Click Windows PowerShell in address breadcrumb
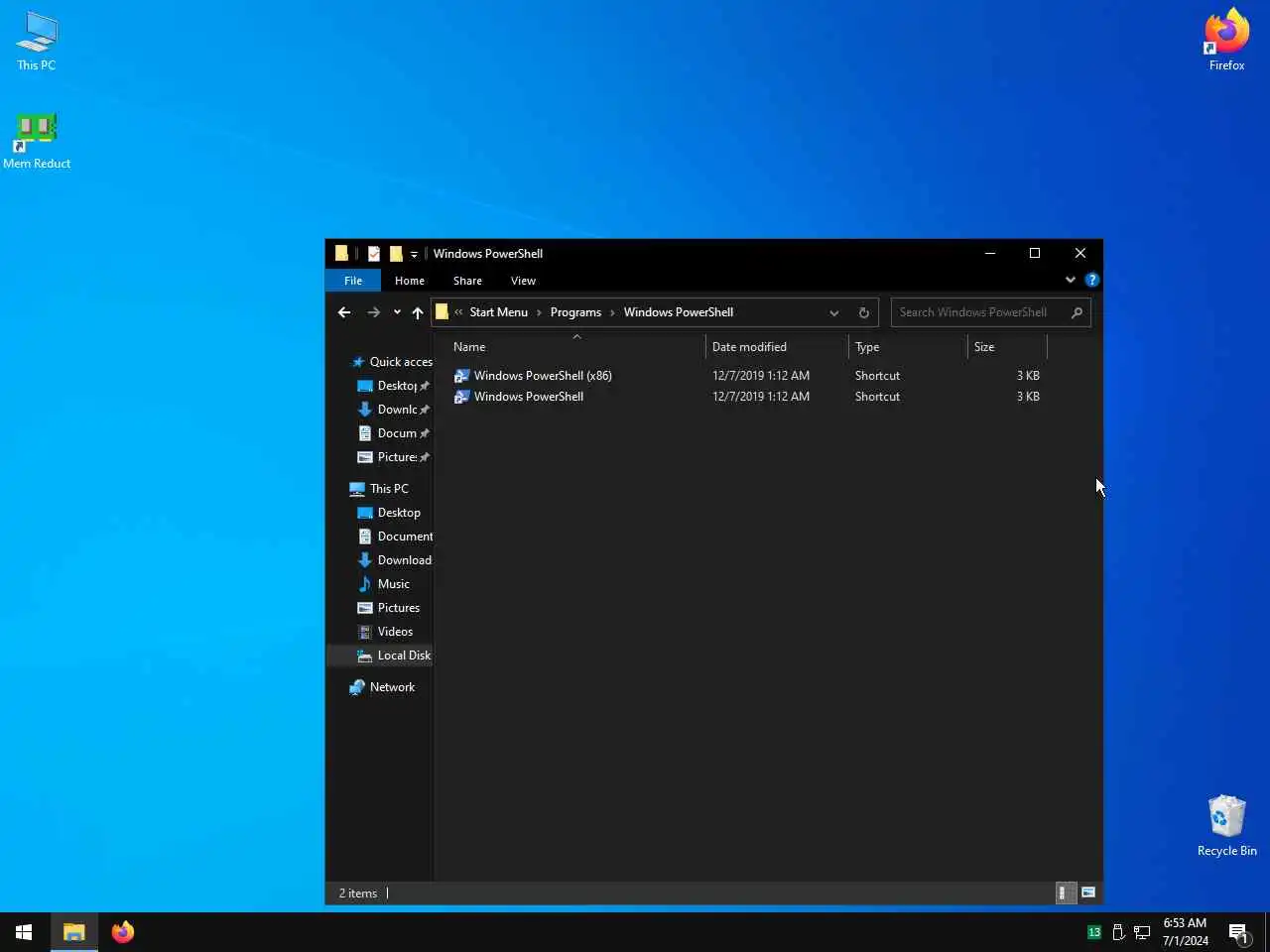Viewport: 1270px width, 952px height. coord(679,312)
